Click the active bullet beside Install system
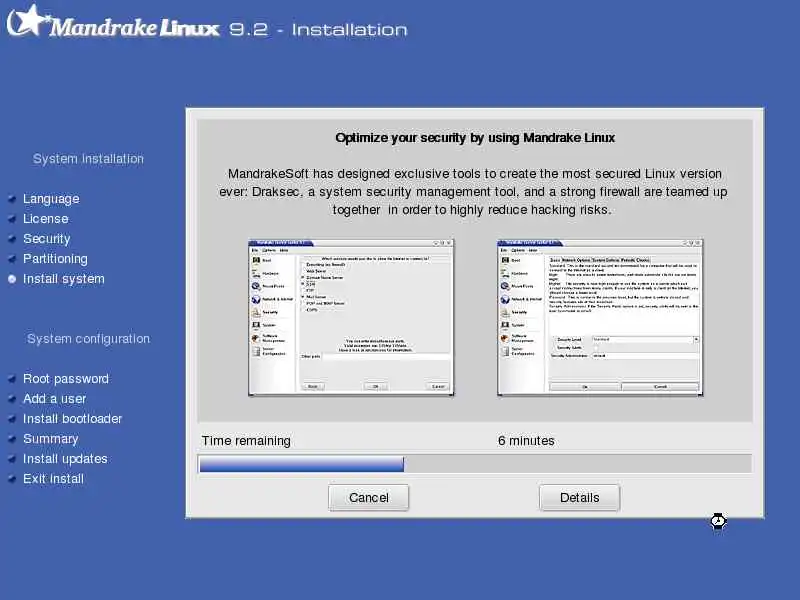The image size is (800, 600). tap(12, 279)
